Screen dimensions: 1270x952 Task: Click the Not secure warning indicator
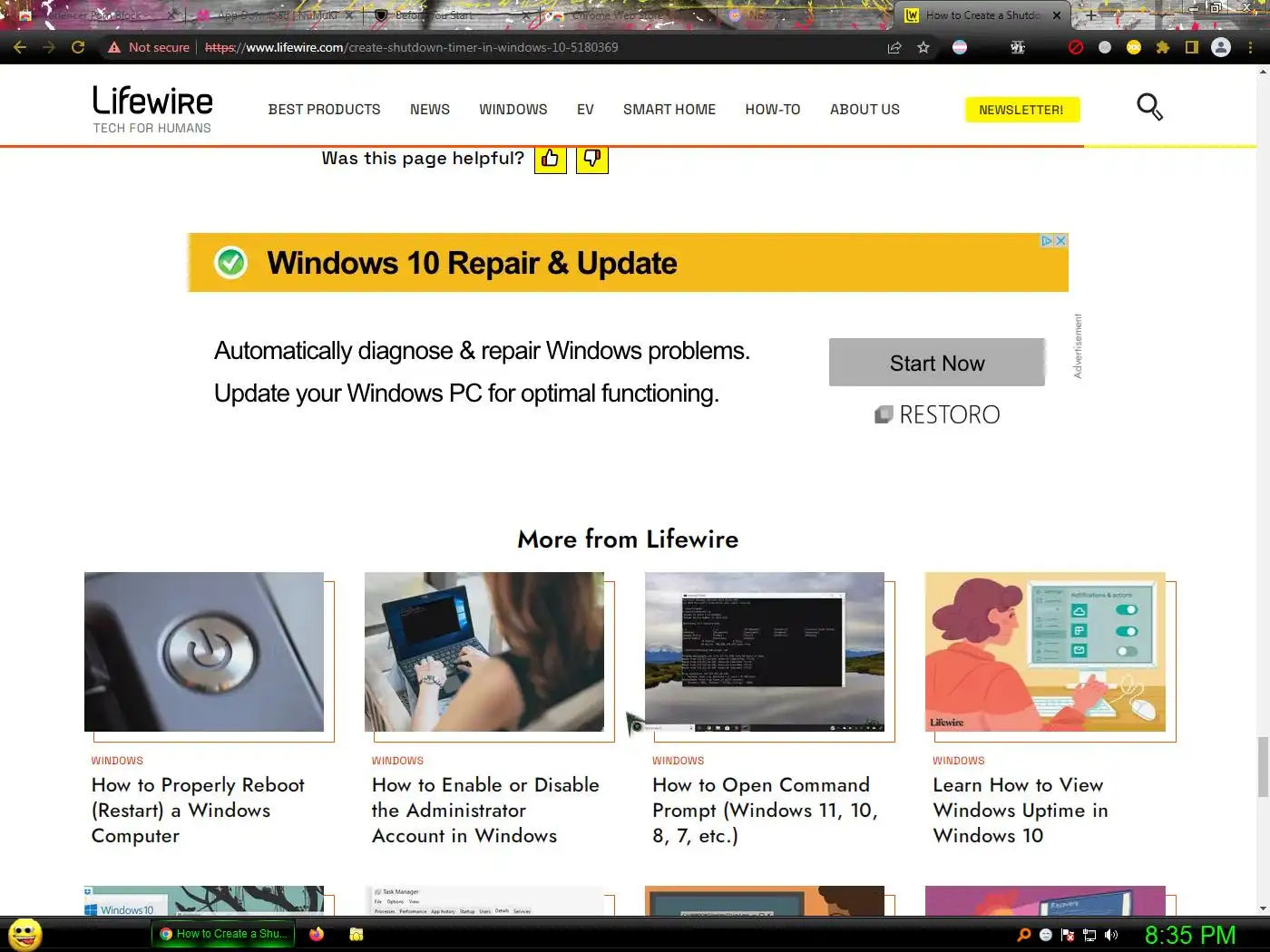coord(149,47)
